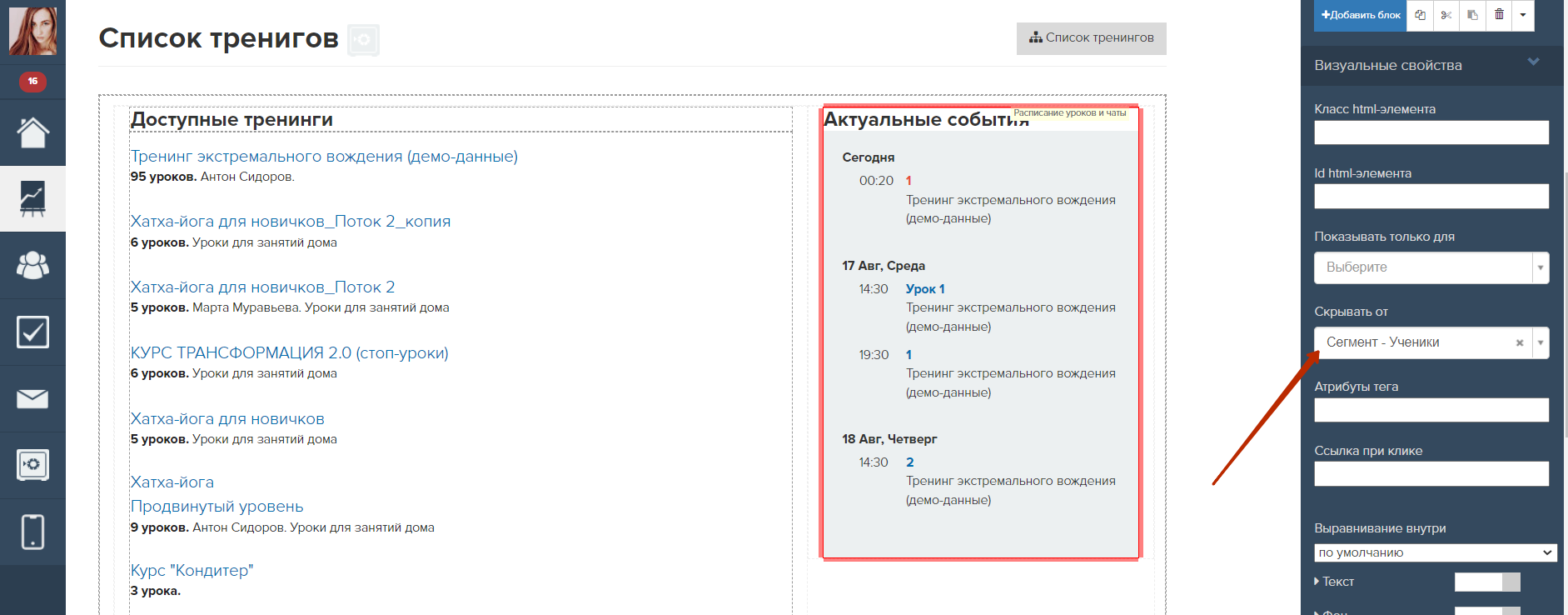Remove 'Сегмент - Ученики' with the x
This screenshot has height=615, width=1568.
tap(1520, 342)
